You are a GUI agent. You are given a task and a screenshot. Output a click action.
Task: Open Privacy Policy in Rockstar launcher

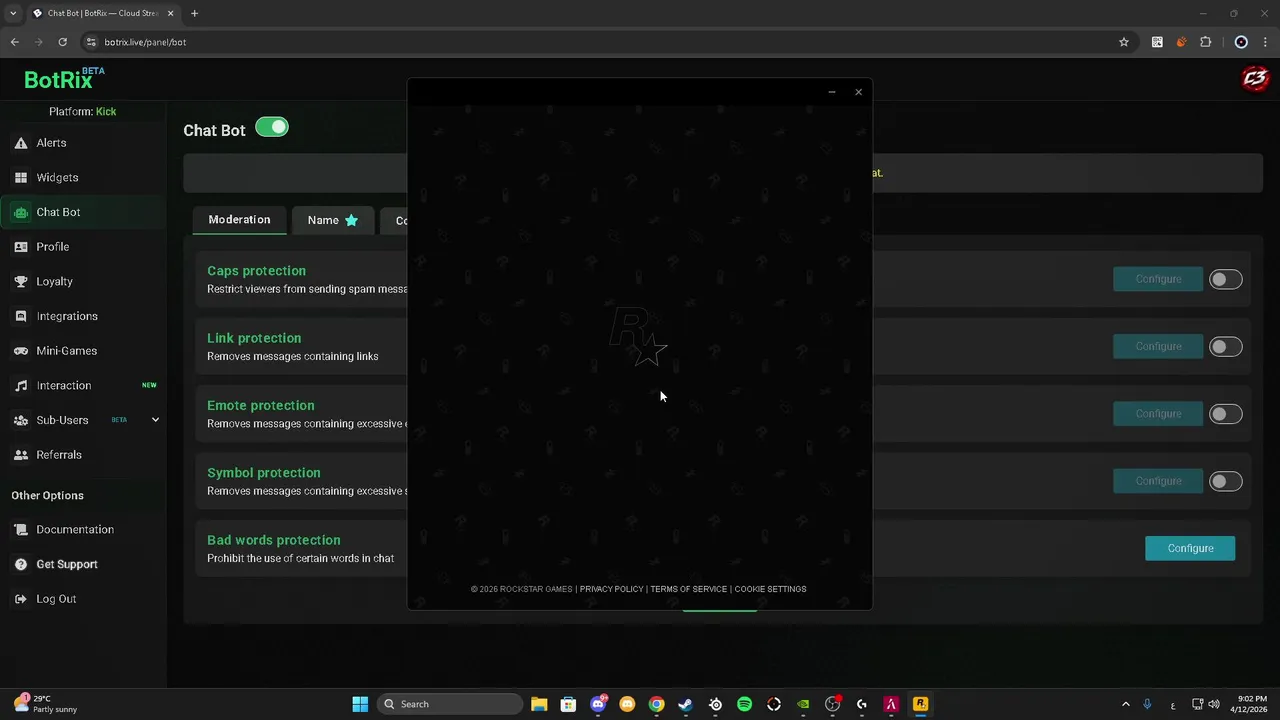(x=611, y=589)
